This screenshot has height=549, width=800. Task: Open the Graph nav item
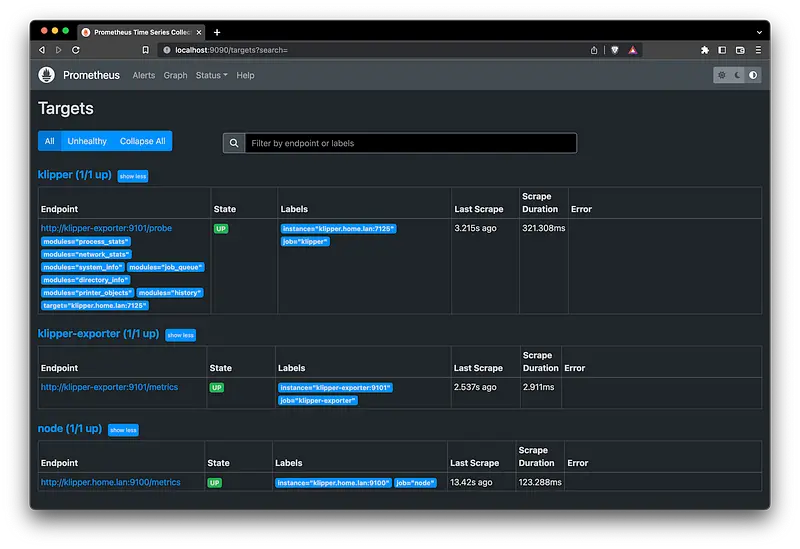[x=176, y=75]
